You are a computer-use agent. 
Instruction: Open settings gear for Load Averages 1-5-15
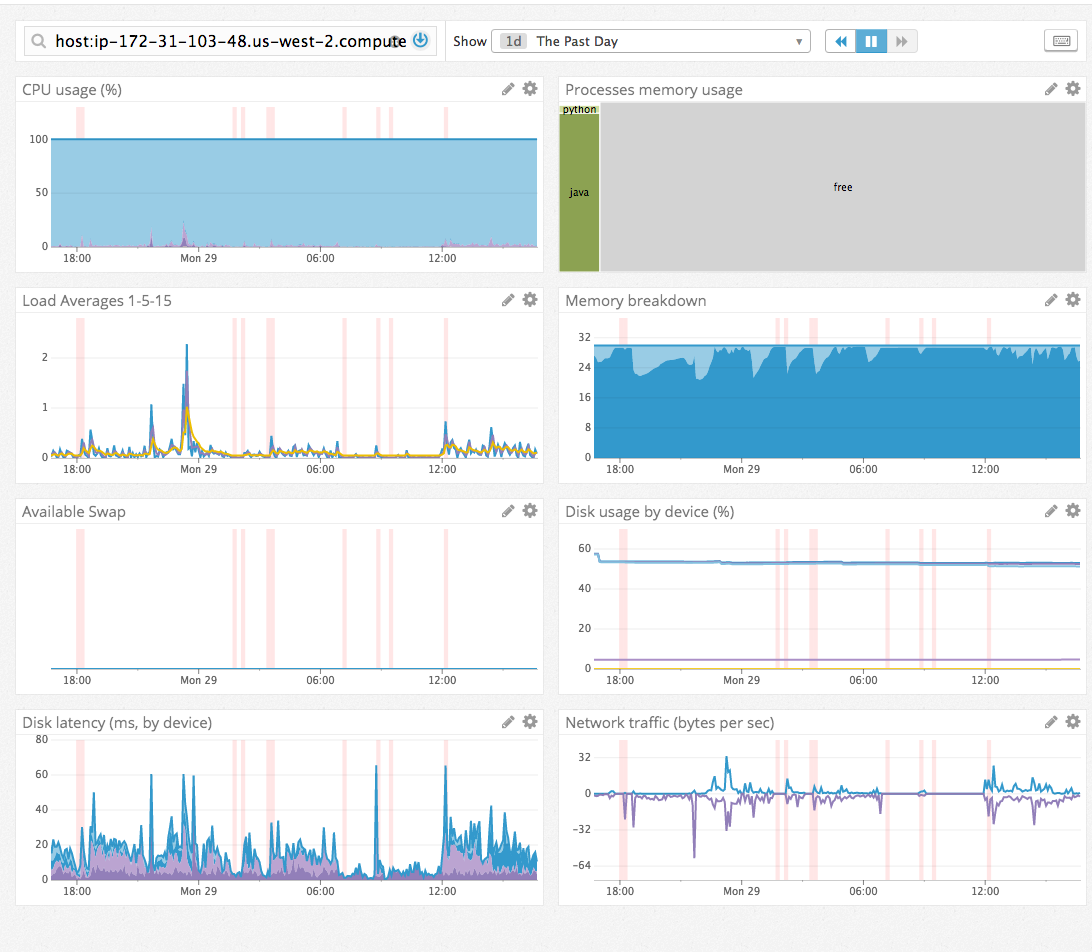(x=530, y=300)
